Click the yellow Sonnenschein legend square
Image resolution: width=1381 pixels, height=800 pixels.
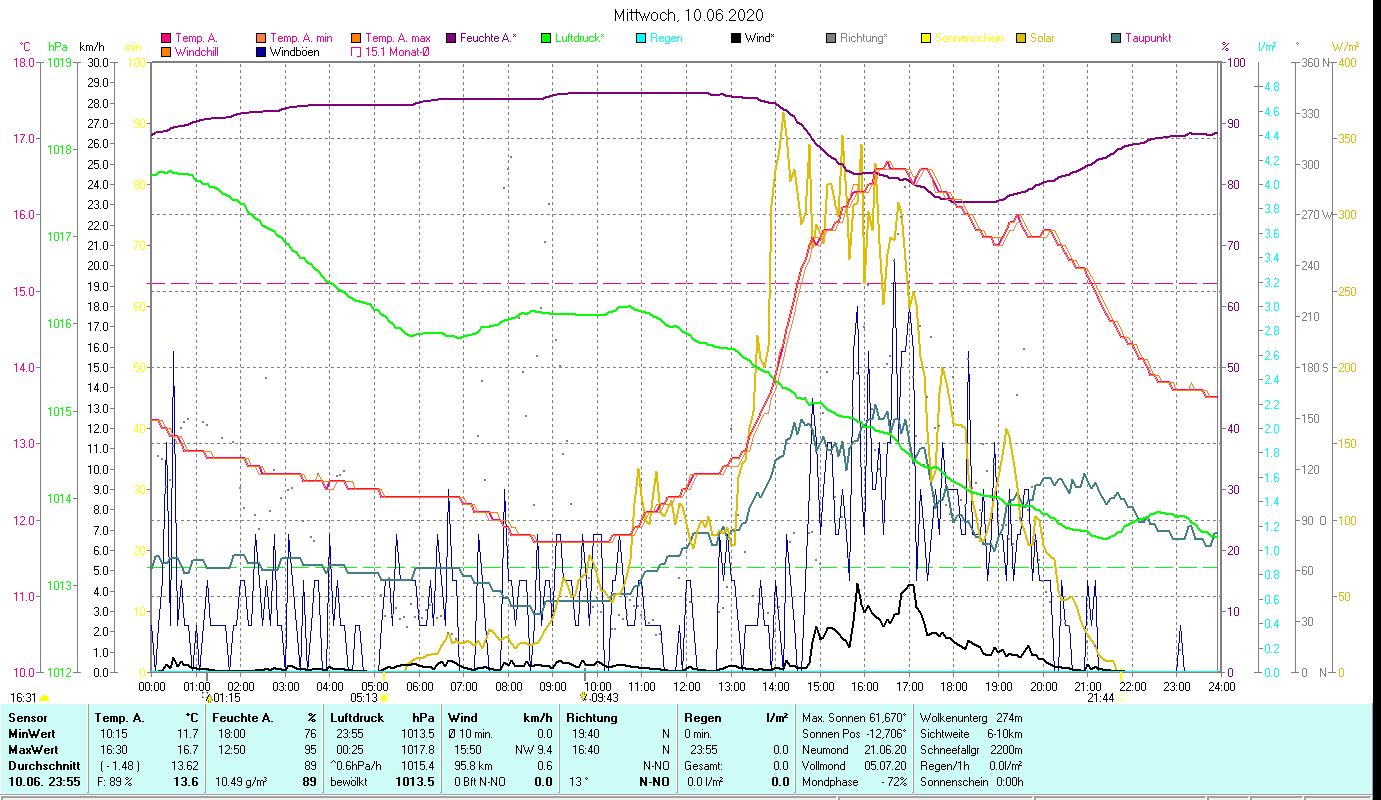point(926,38)
